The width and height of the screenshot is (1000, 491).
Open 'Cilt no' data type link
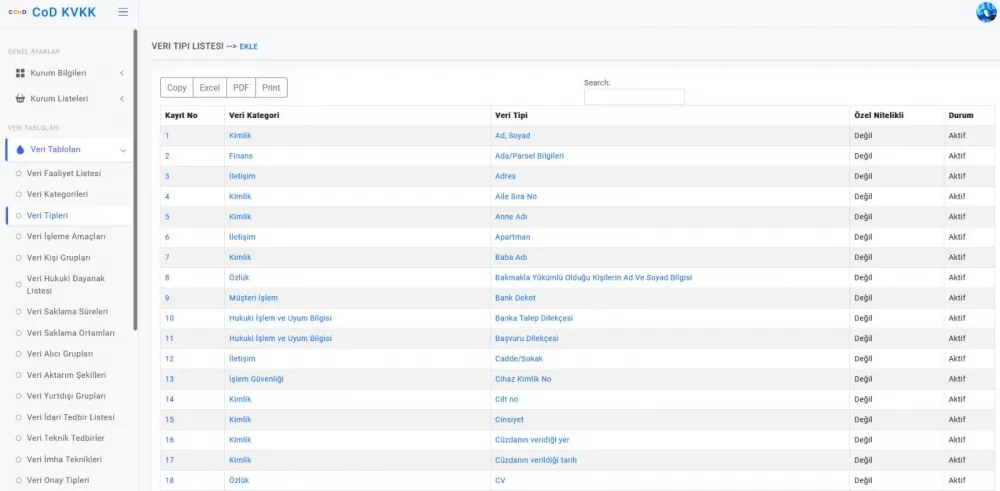point(507,400)
